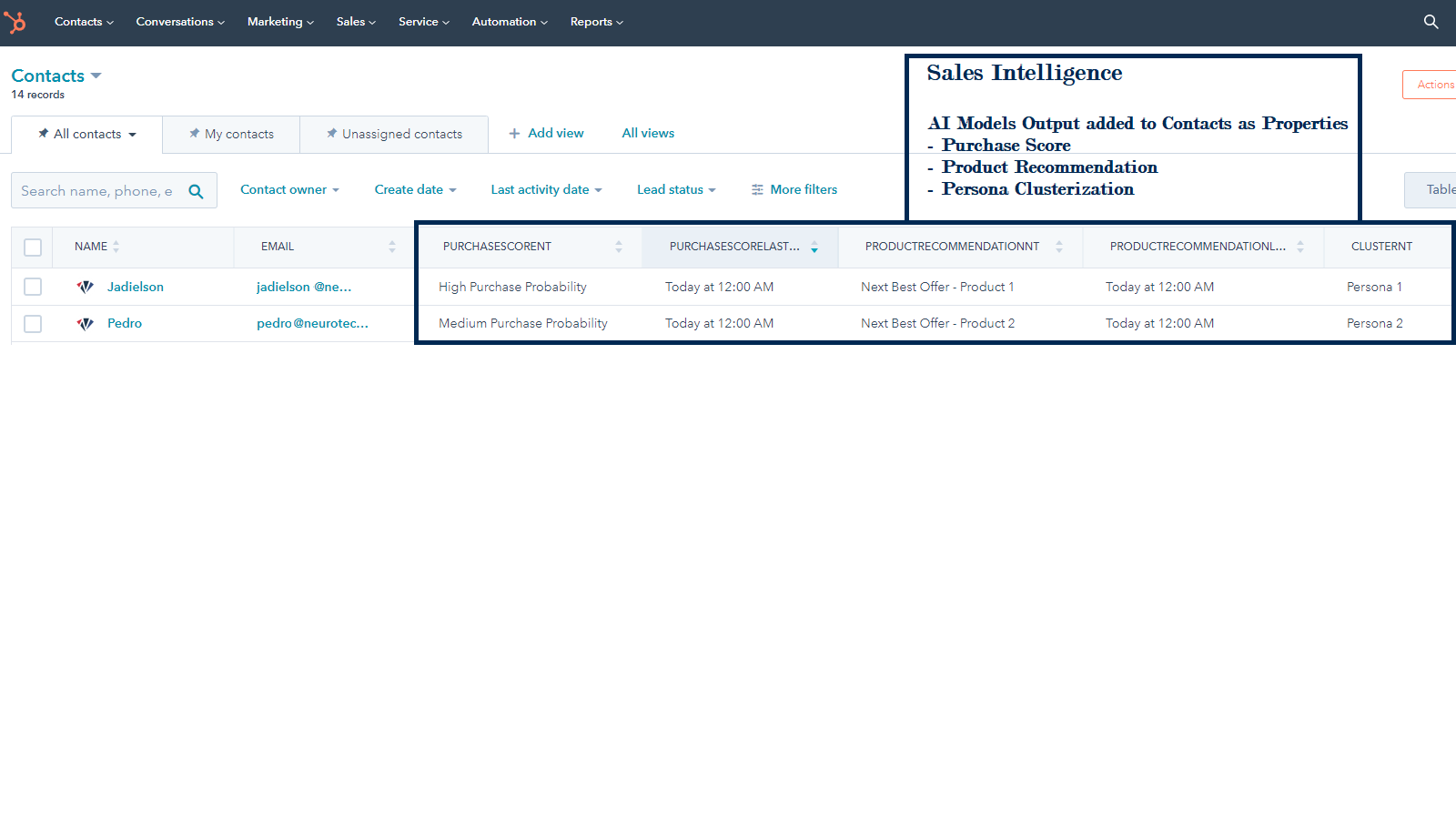Image resolution: width=1456 pixels, height=819 pixels.
Task: Sort by the NAME column arrows
Action: 116,247
